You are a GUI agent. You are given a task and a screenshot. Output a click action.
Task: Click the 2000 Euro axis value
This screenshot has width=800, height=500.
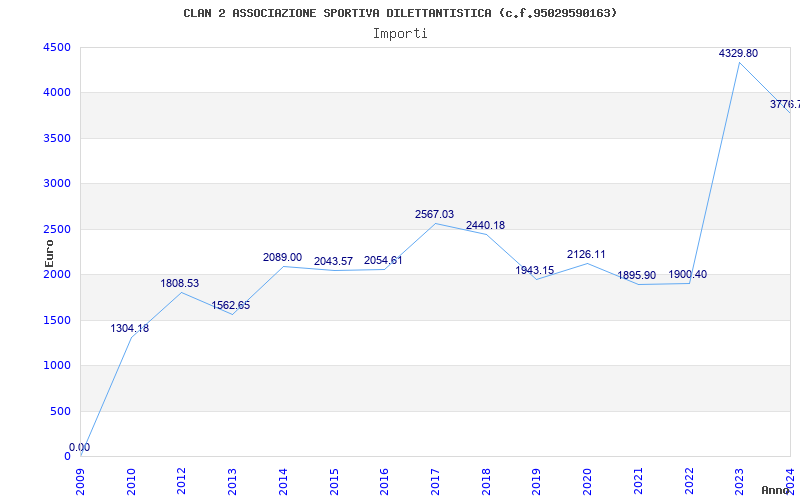pos(57,274)
